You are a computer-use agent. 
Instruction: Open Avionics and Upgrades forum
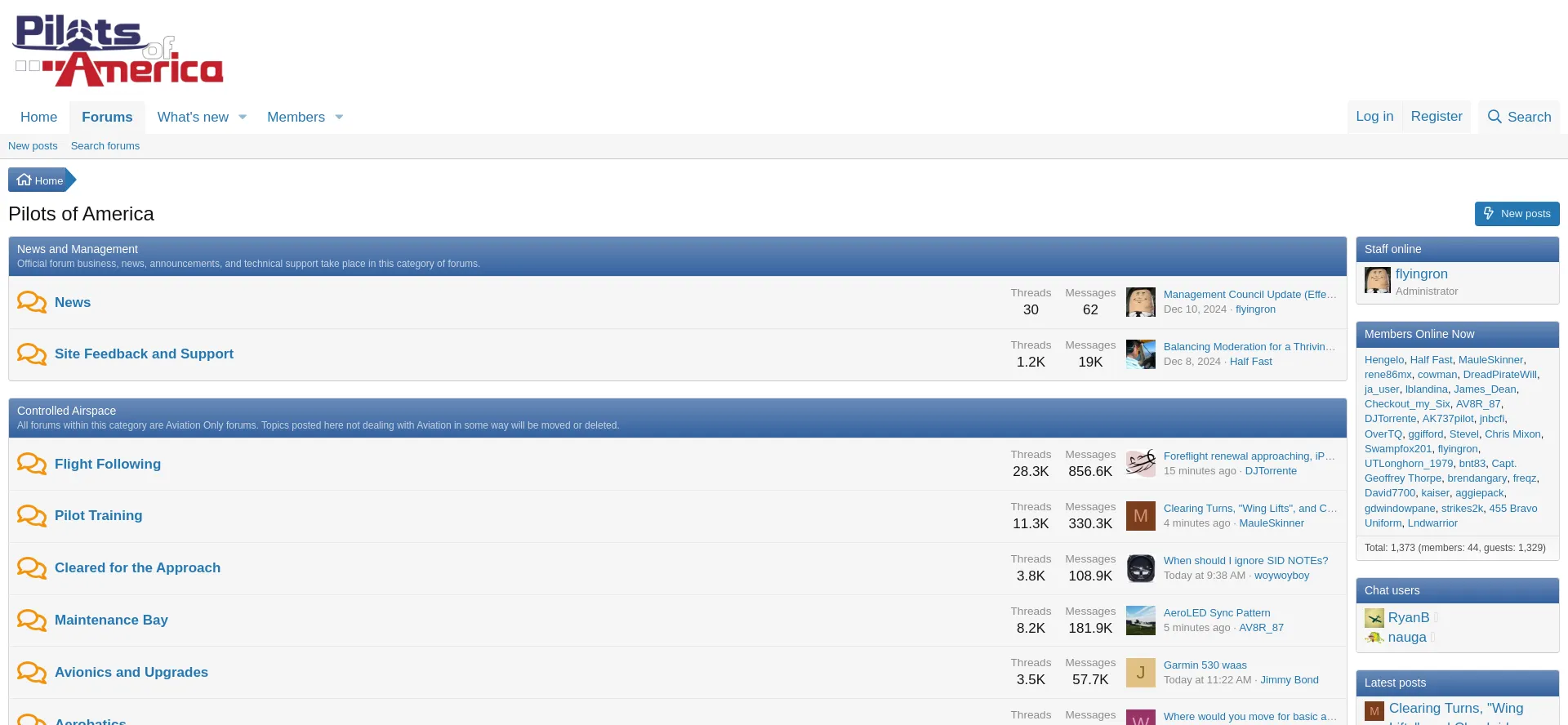131,672
